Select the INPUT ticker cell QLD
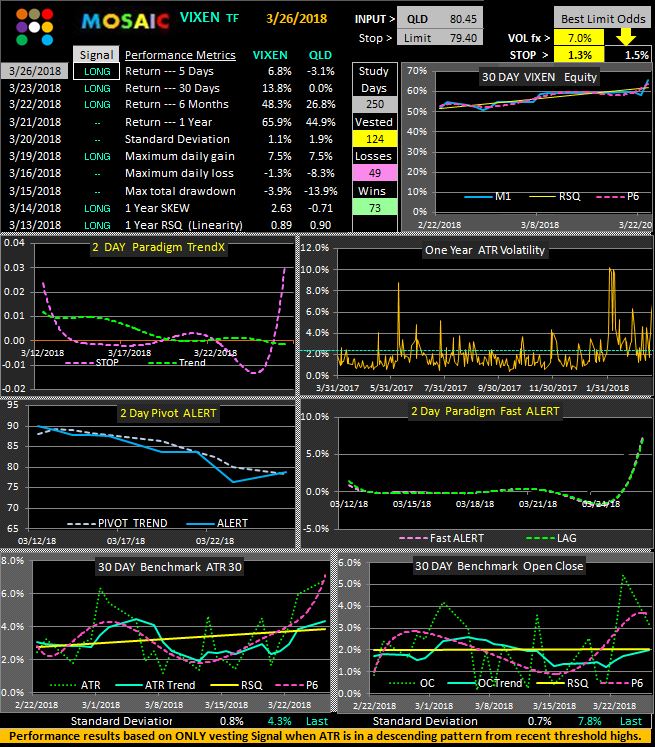 click(x=417, y=19)
